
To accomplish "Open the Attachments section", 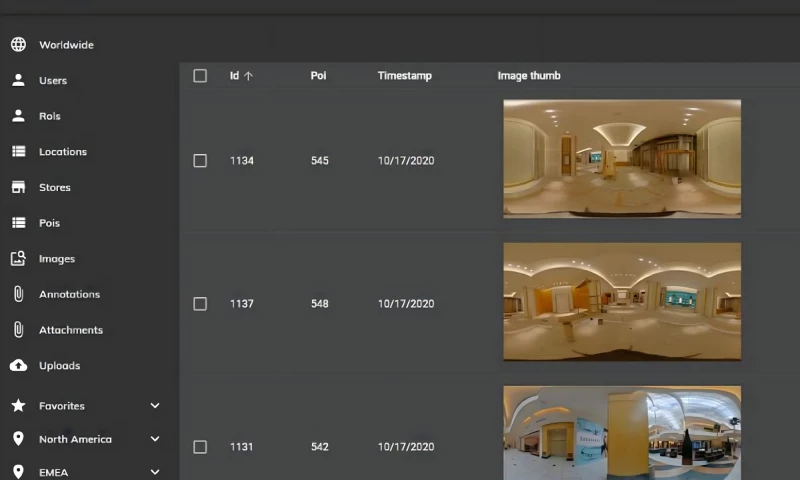I will click(71, 330).
